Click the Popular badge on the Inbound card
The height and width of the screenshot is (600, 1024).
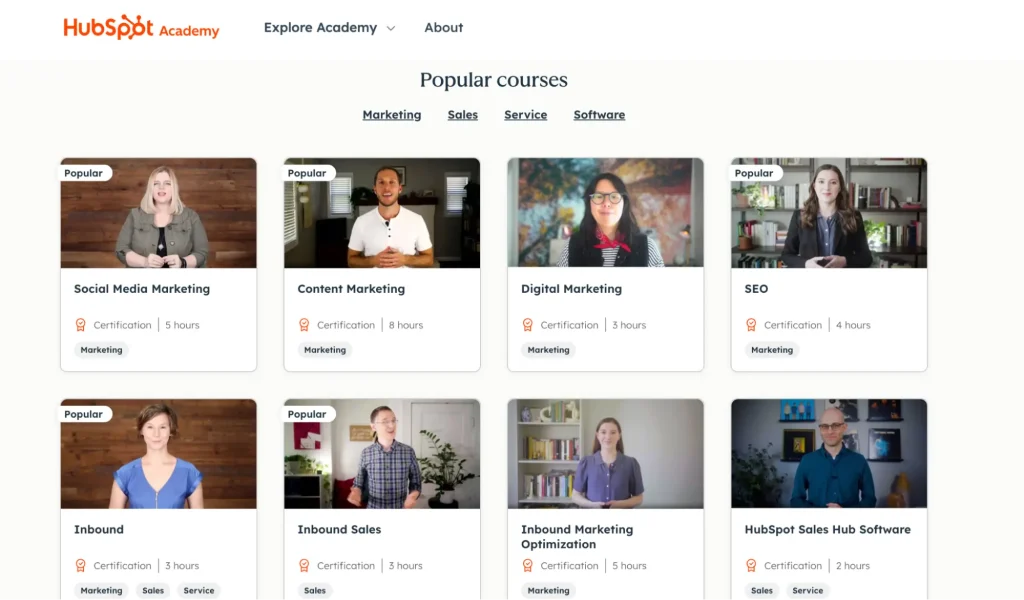pyautogui.click(x=84, y=413)
